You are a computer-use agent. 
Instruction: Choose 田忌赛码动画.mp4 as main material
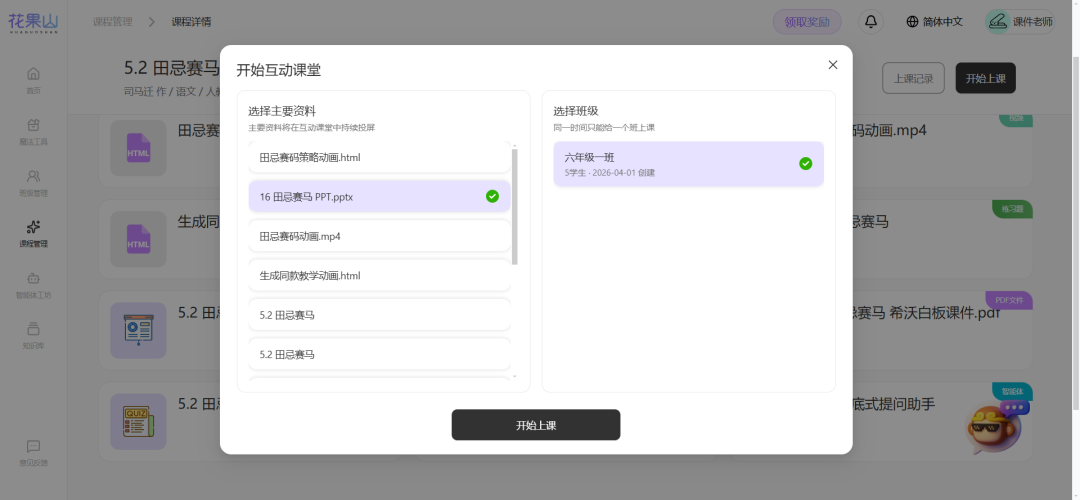point(380,236)
